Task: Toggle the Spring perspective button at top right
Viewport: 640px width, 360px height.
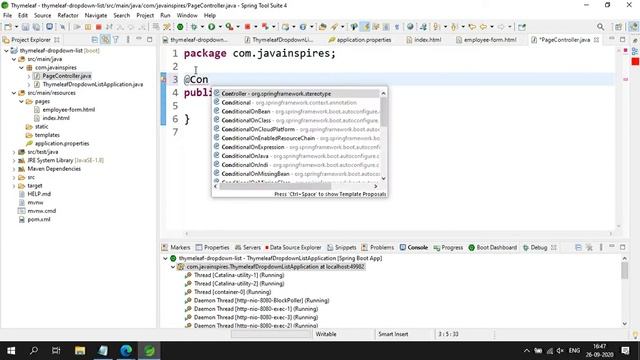Action: pos(633,27)
